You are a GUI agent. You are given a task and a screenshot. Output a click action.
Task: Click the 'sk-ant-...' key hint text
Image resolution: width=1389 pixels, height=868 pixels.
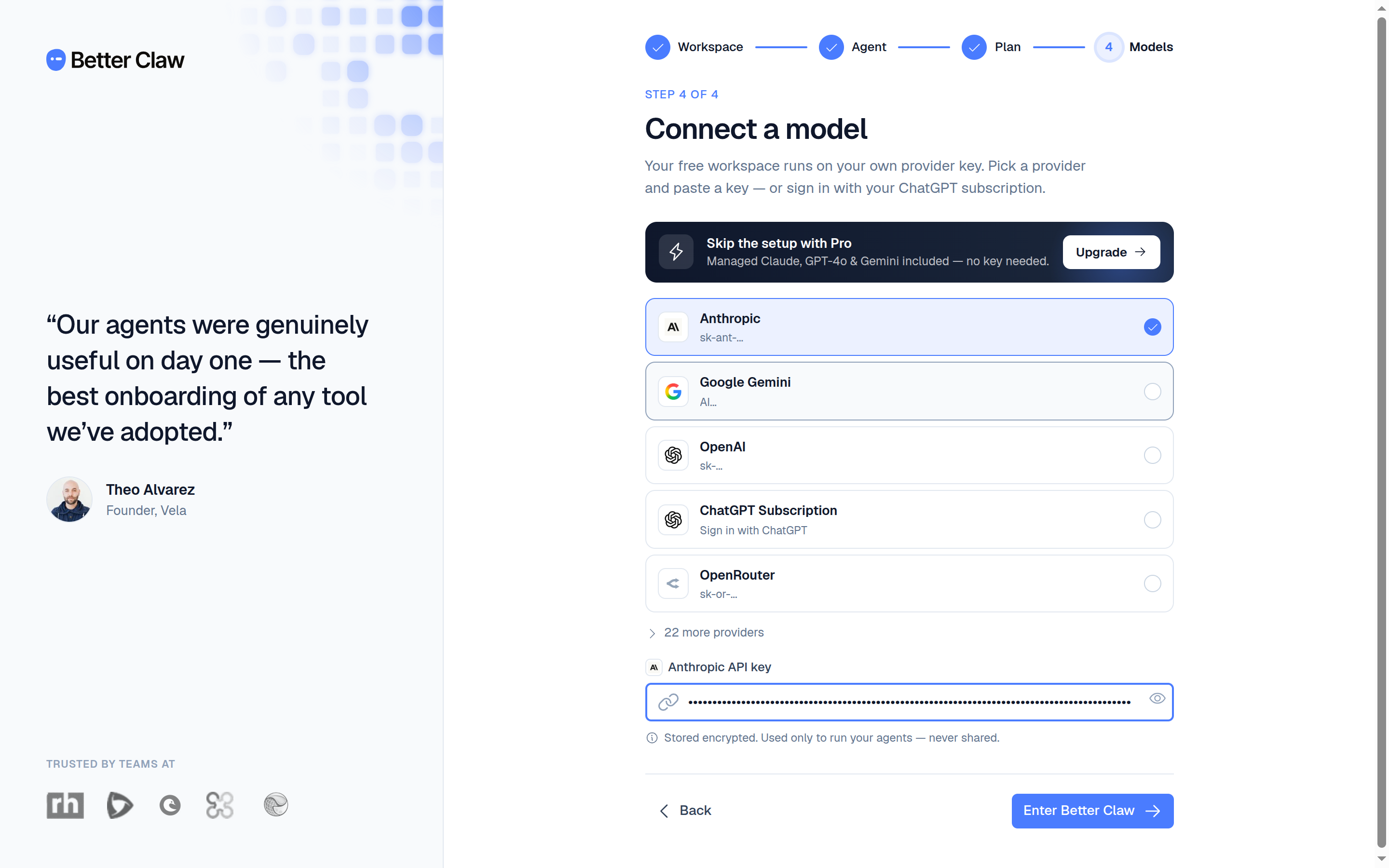pos(722,338)
